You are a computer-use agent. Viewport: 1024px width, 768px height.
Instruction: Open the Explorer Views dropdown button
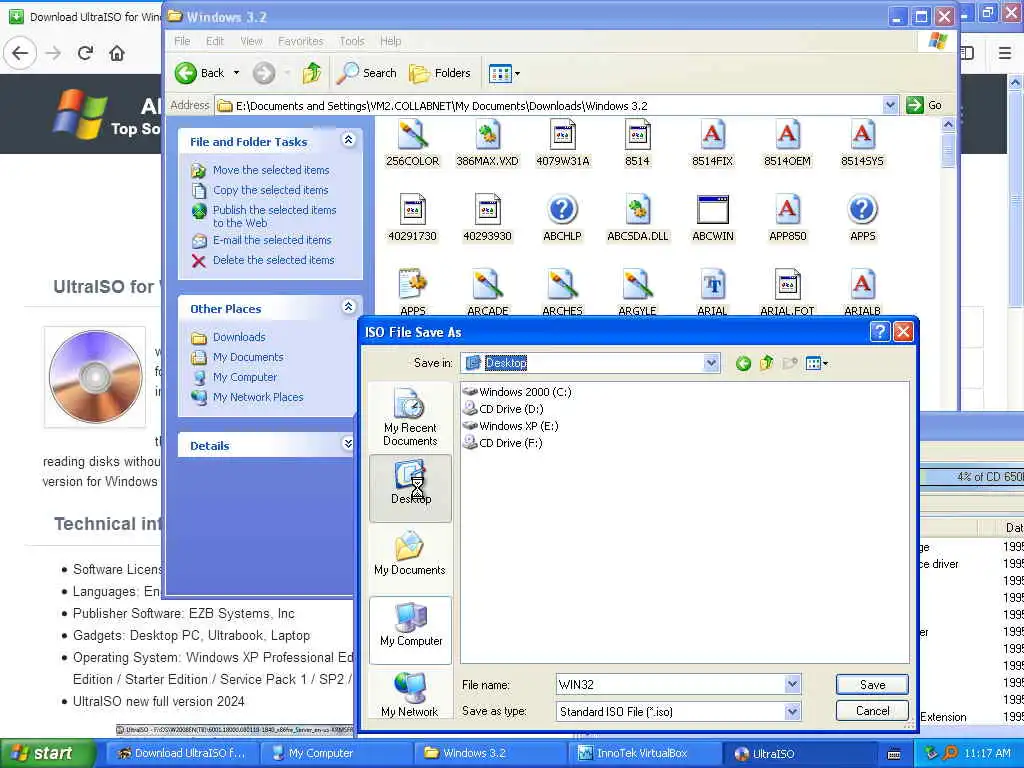pos(504,73)
